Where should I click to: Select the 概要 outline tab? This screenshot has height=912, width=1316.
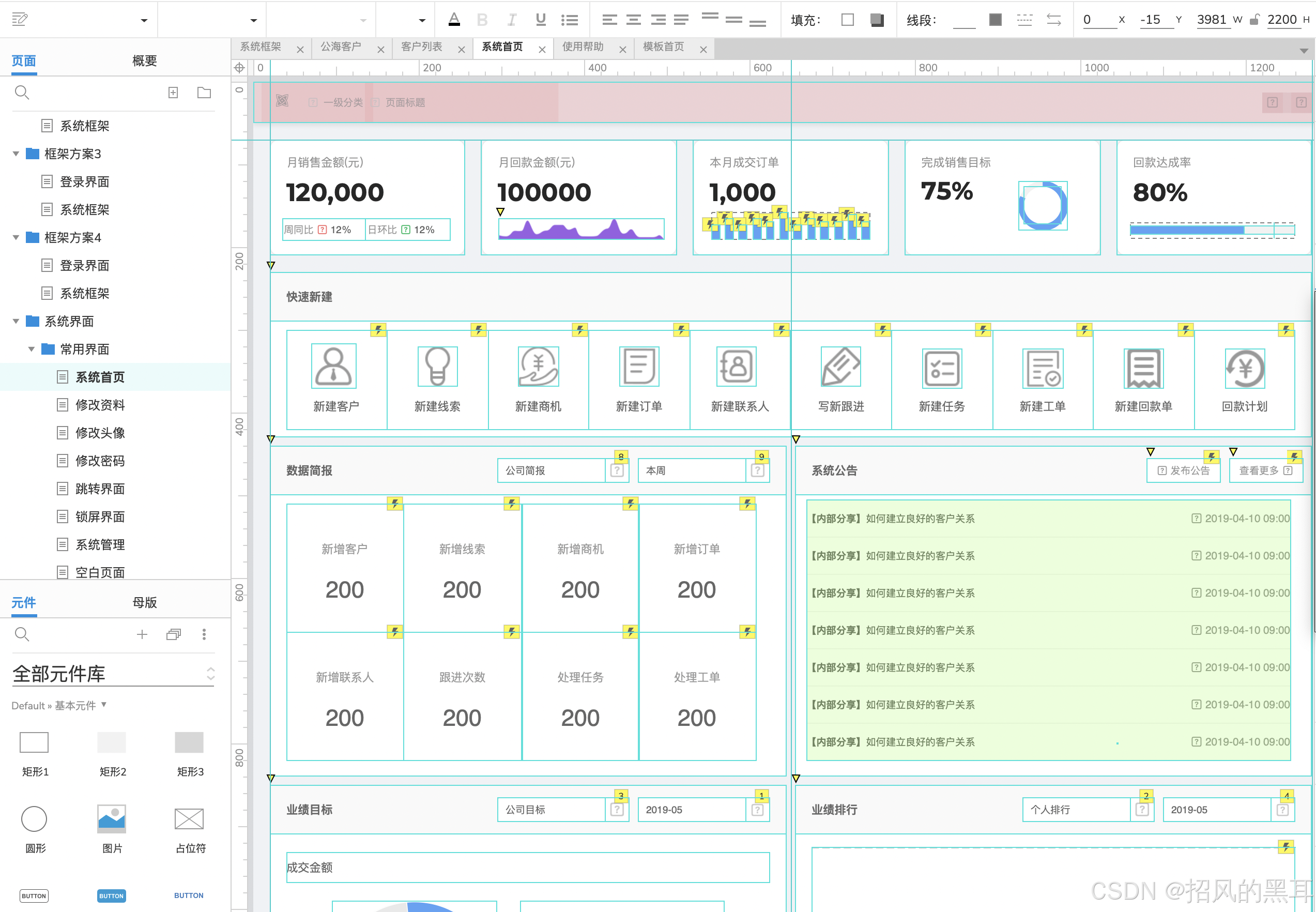pyautogui.click(x=144, y=60)
